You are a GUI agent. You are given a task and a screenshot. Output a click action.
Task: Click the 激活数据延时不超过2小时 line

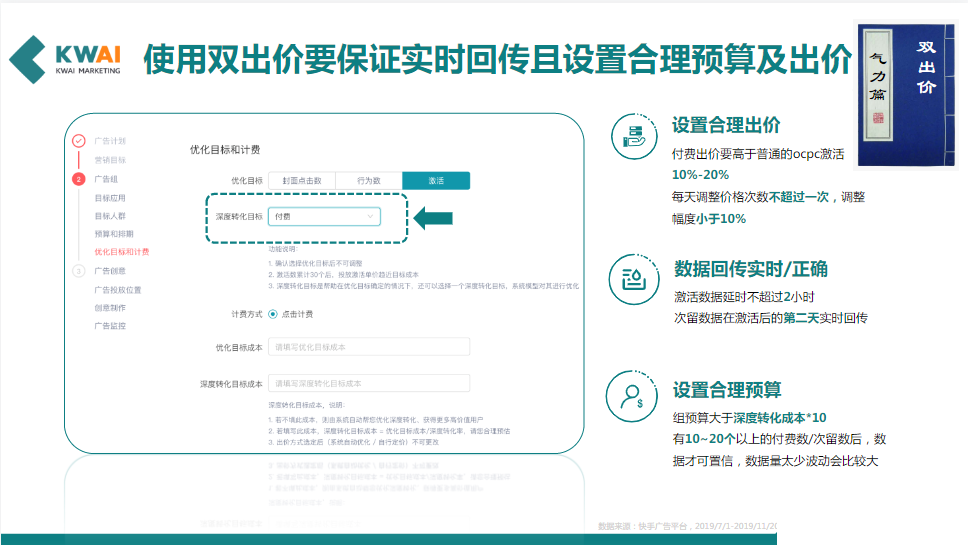click(744, 297)
